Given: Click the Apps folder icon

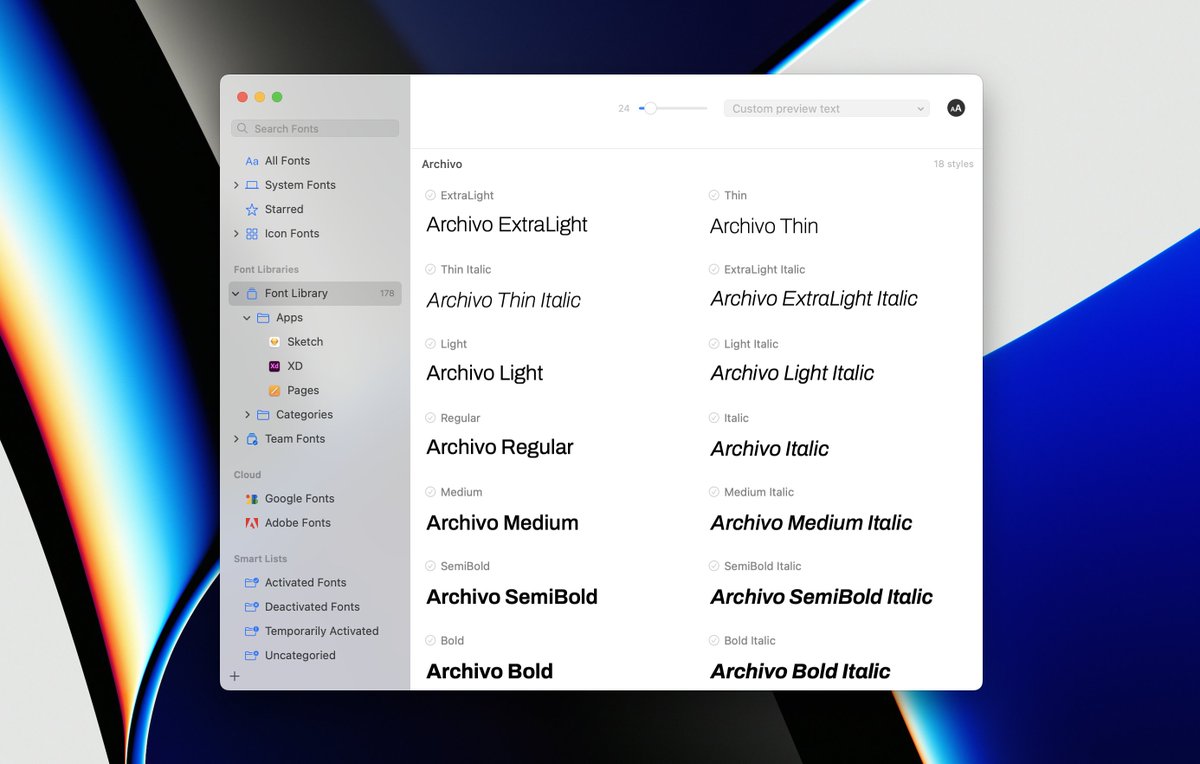Looking at the screenshot, I should (263, 318).
